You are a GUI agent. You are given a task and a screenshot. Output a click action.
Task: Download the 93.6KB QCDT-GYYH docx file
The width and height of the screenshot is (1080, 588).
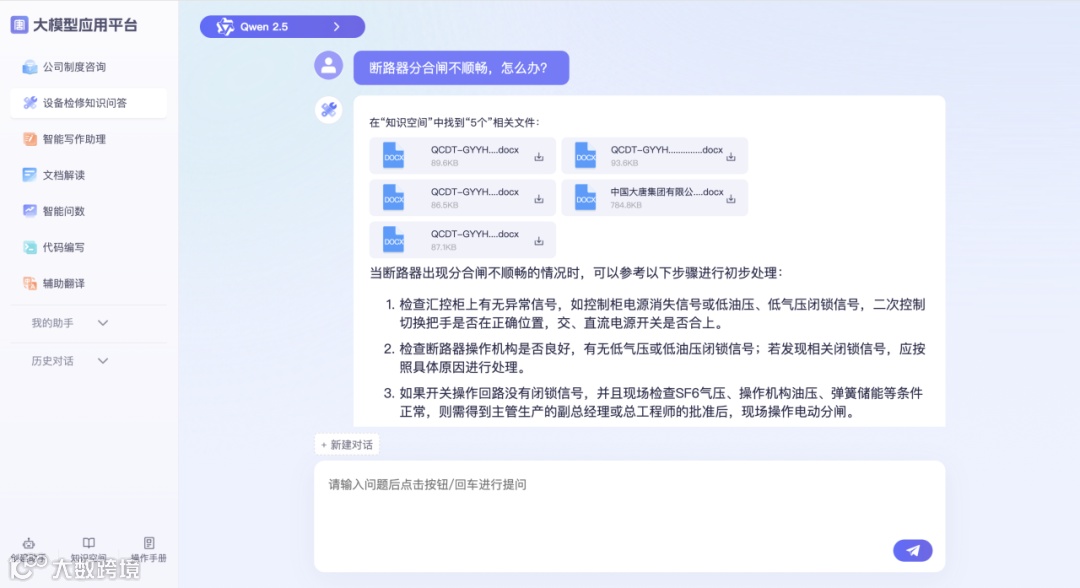point(731,157)
